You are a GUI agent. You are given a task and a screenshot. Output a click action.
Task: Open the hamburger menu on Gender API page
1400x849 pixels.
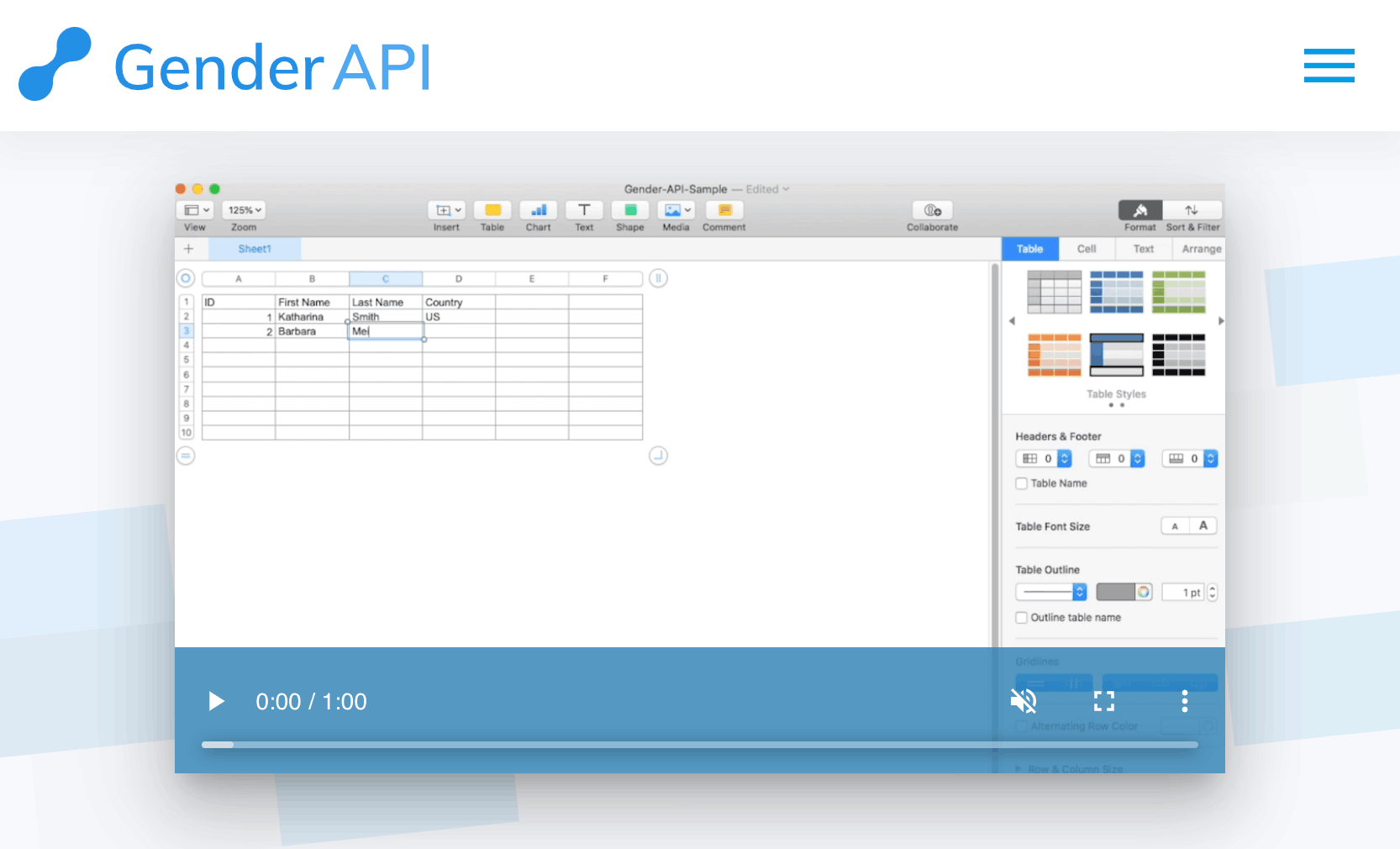(1329, 66)
